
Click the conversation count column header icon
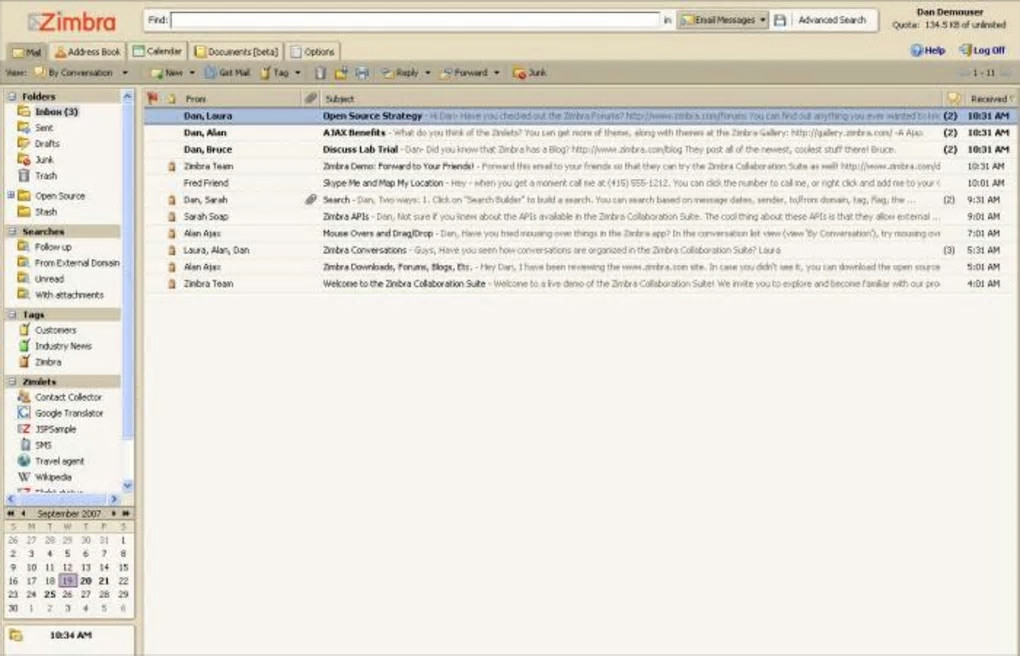(x=954, y=99)
